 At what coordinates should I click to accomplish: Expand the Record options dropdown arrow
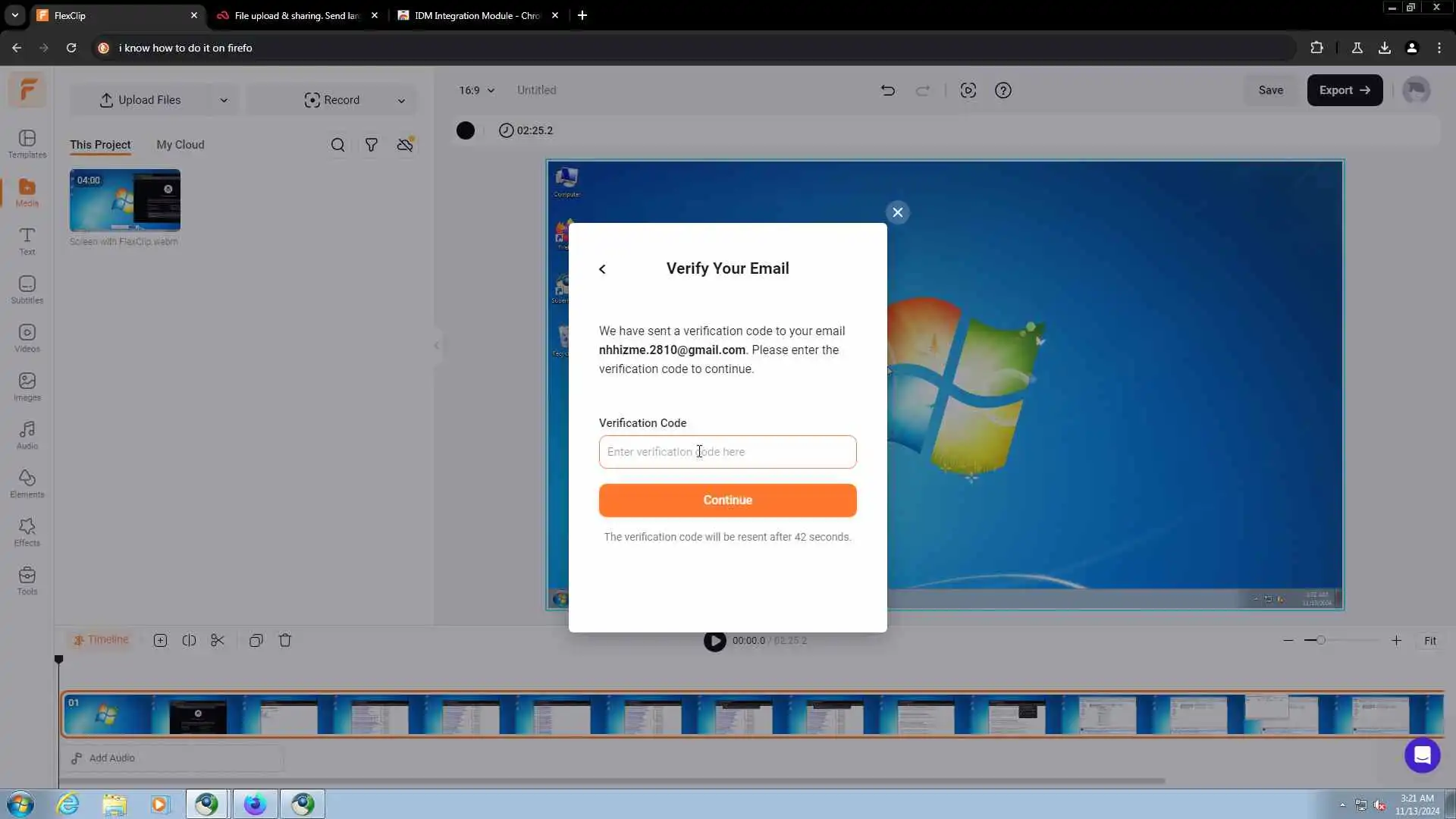tap(401, 100)
